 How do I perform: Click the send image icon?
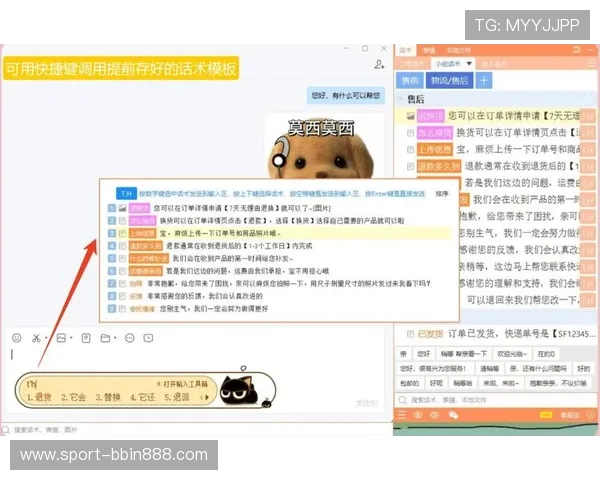pos(61,338)
